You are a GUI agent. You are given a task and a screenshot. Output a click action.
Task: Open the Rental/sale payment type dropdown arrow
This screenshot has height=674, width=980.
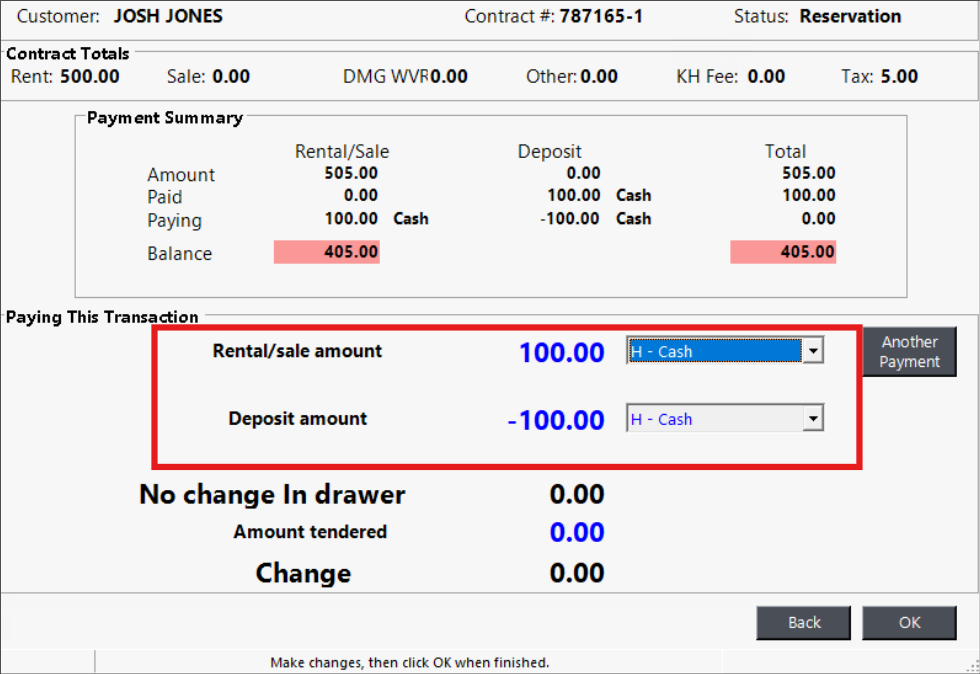814,352
